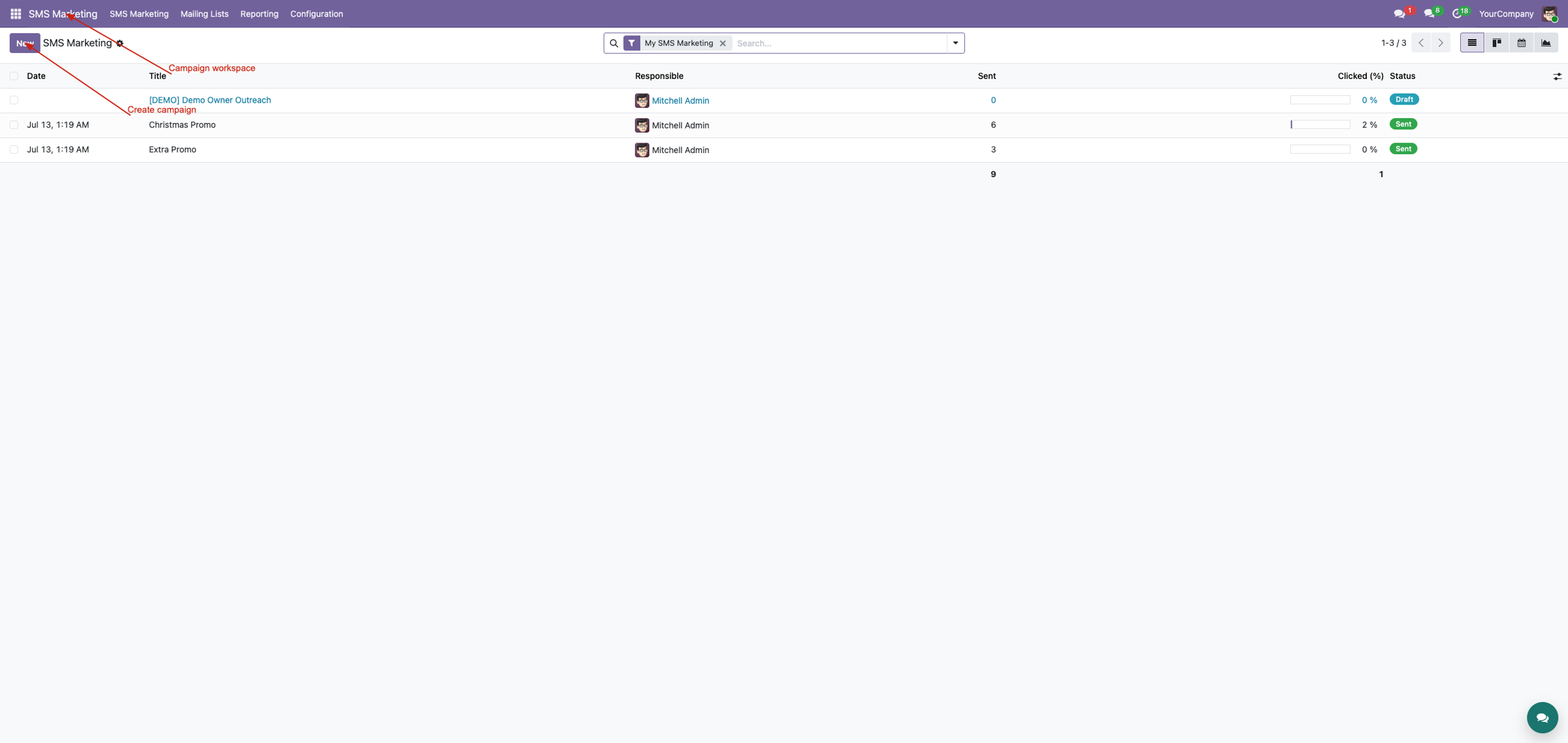Click Mitchell Admin avatar in Christmas Promo row
The image size is (1568, 743).
pos(642,125)
